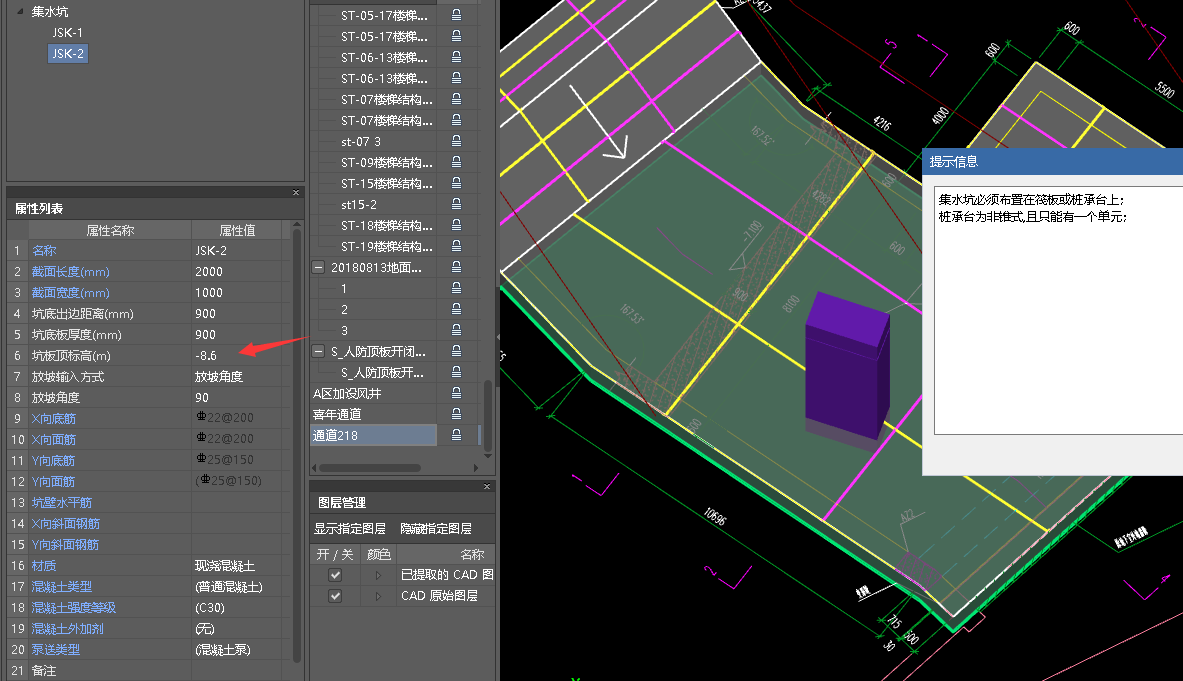Toggle 已提取的 CAD 图 layer checkbox

pyautogui.click(x=335, y=575)
